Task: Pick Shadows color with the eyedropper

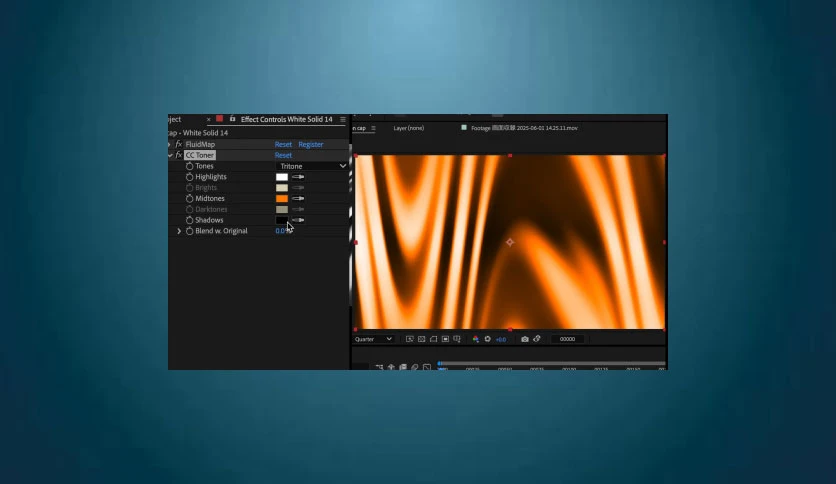Action: pos(299,220)
